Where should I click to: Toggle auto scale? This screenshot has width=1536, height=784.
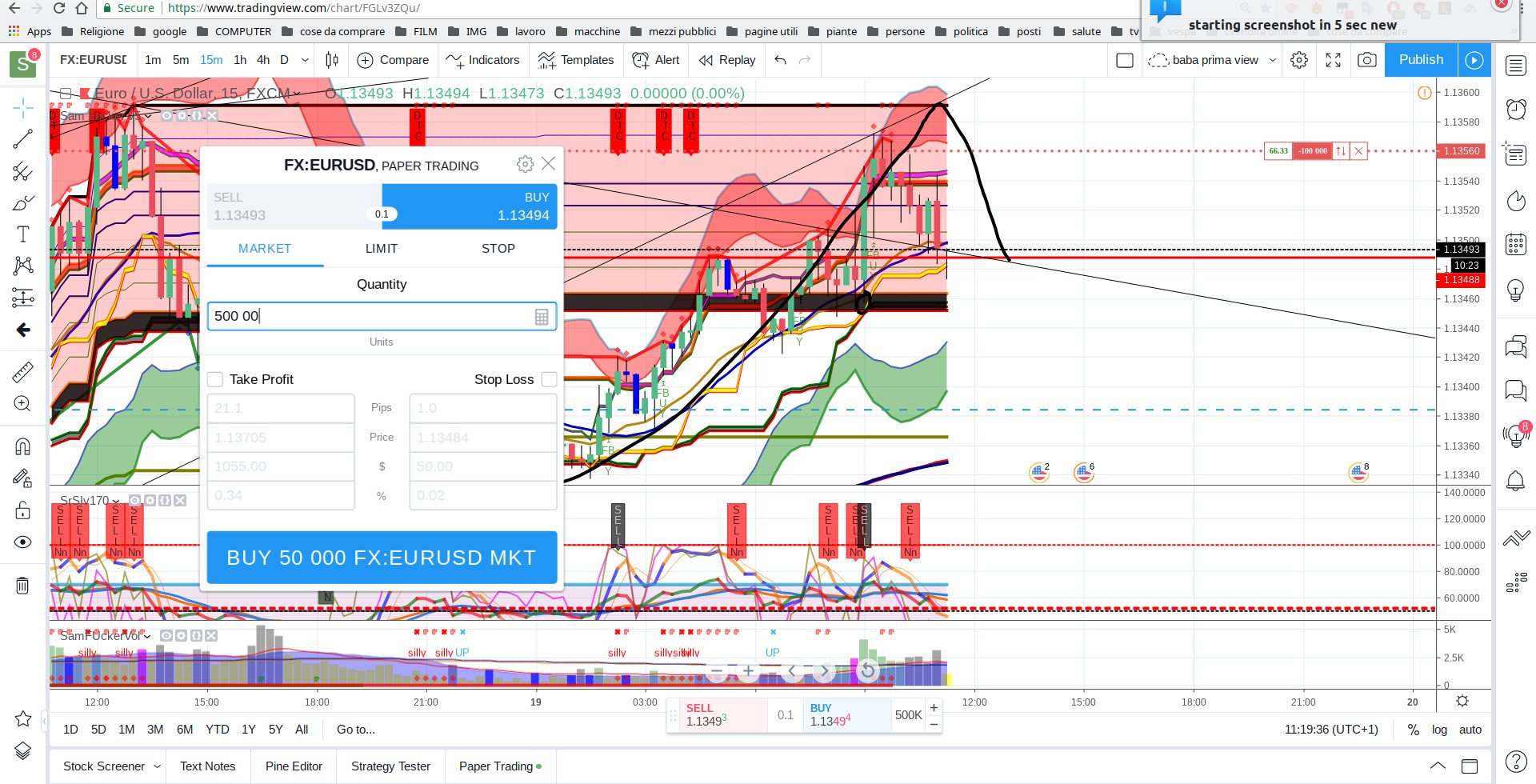coord(1470,730)
